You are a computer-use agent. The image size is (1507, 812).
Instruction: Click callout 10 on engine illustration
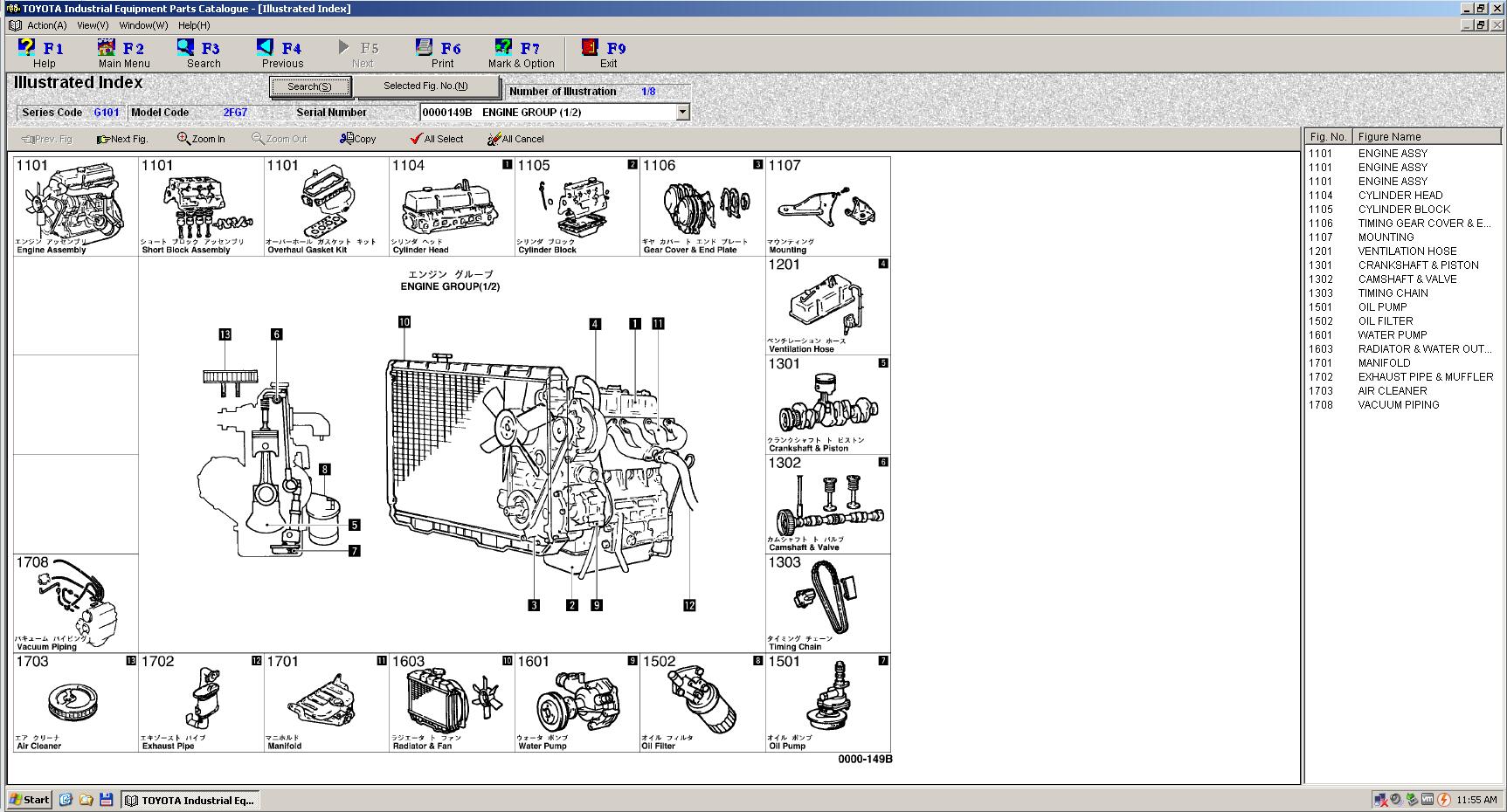click(404, 322)
